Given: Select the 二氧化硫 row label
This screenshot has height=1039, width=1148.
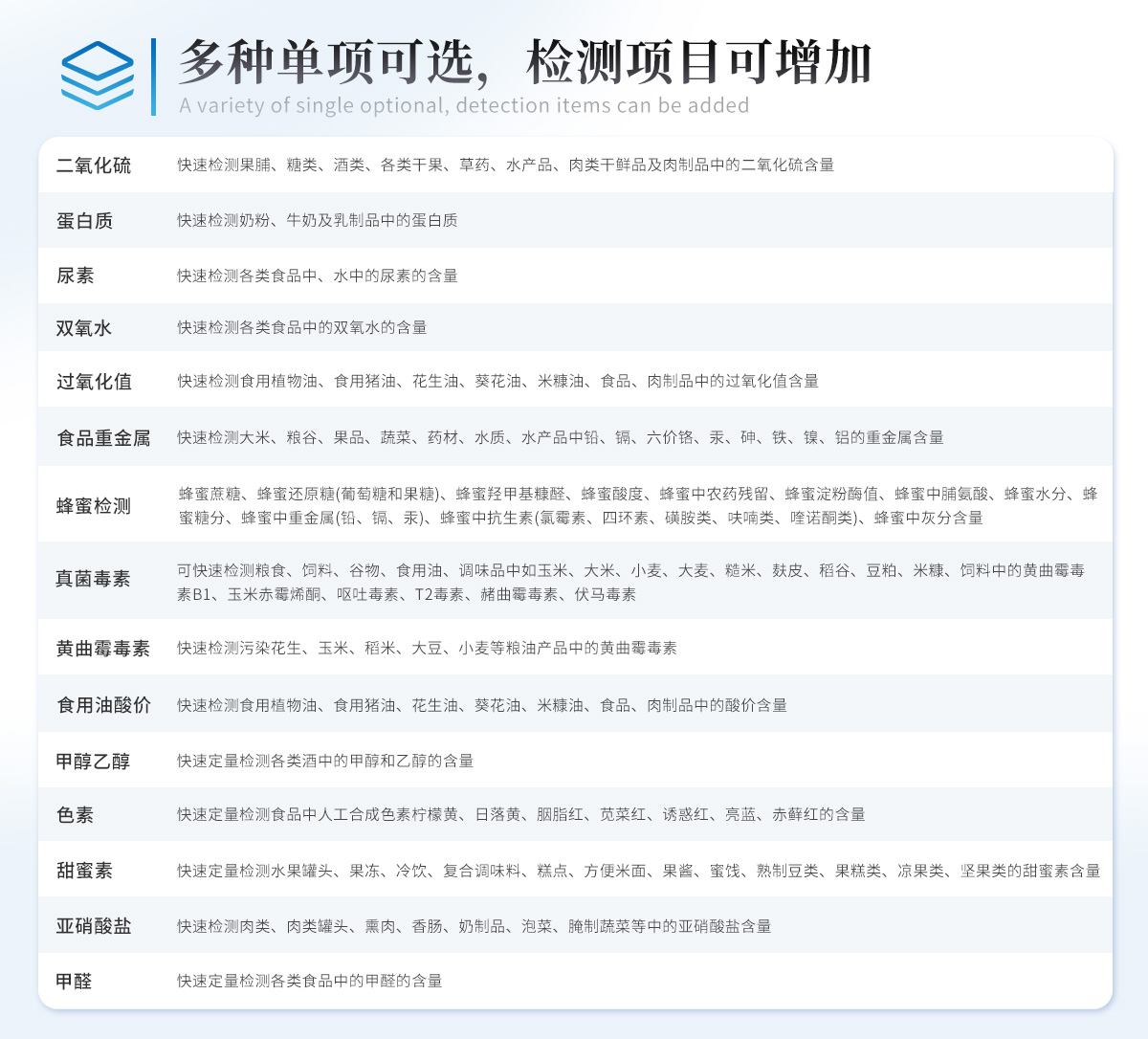Looking at the screenshot, I should (x=94, y=166).
